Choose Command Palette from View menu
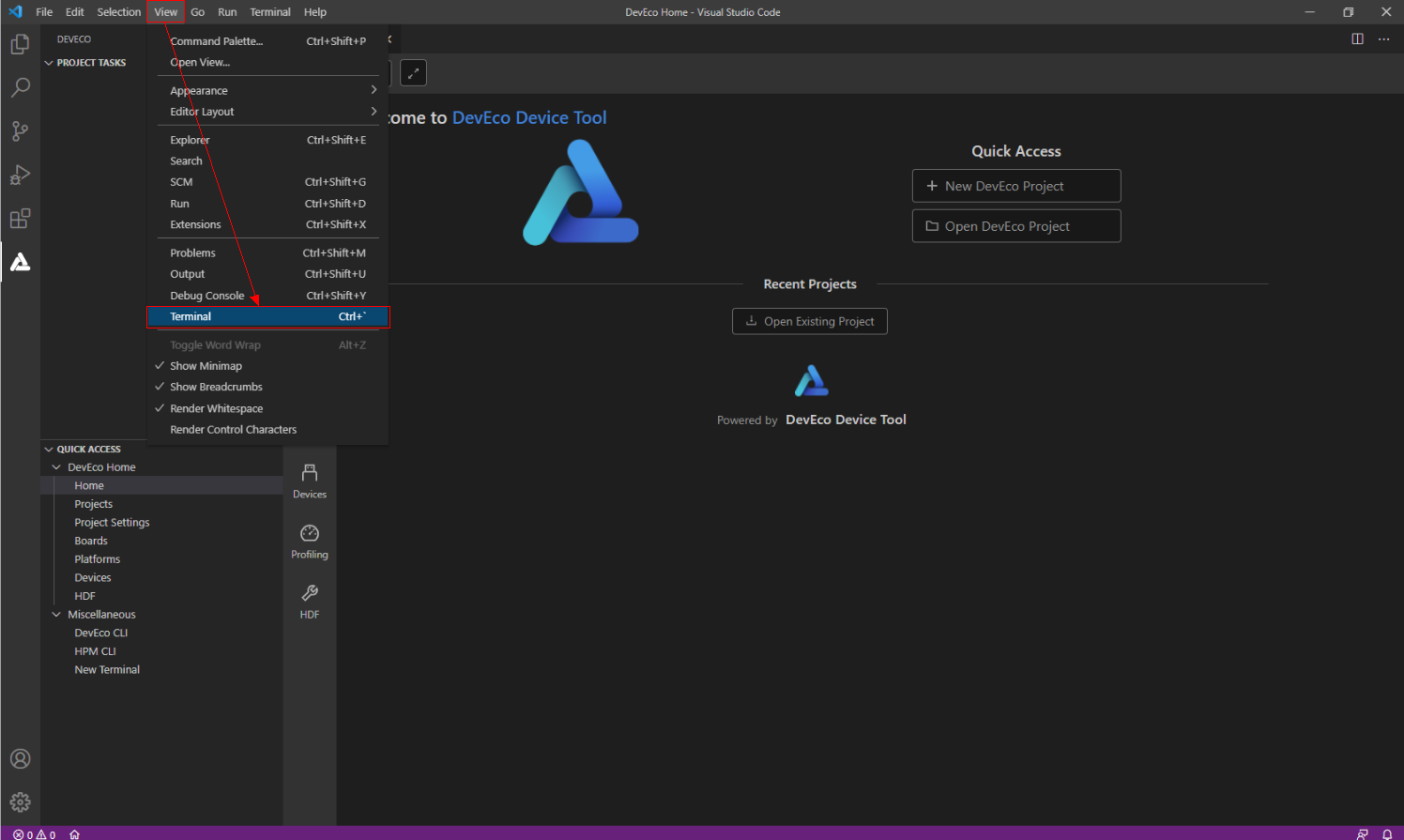 [267, 41]
